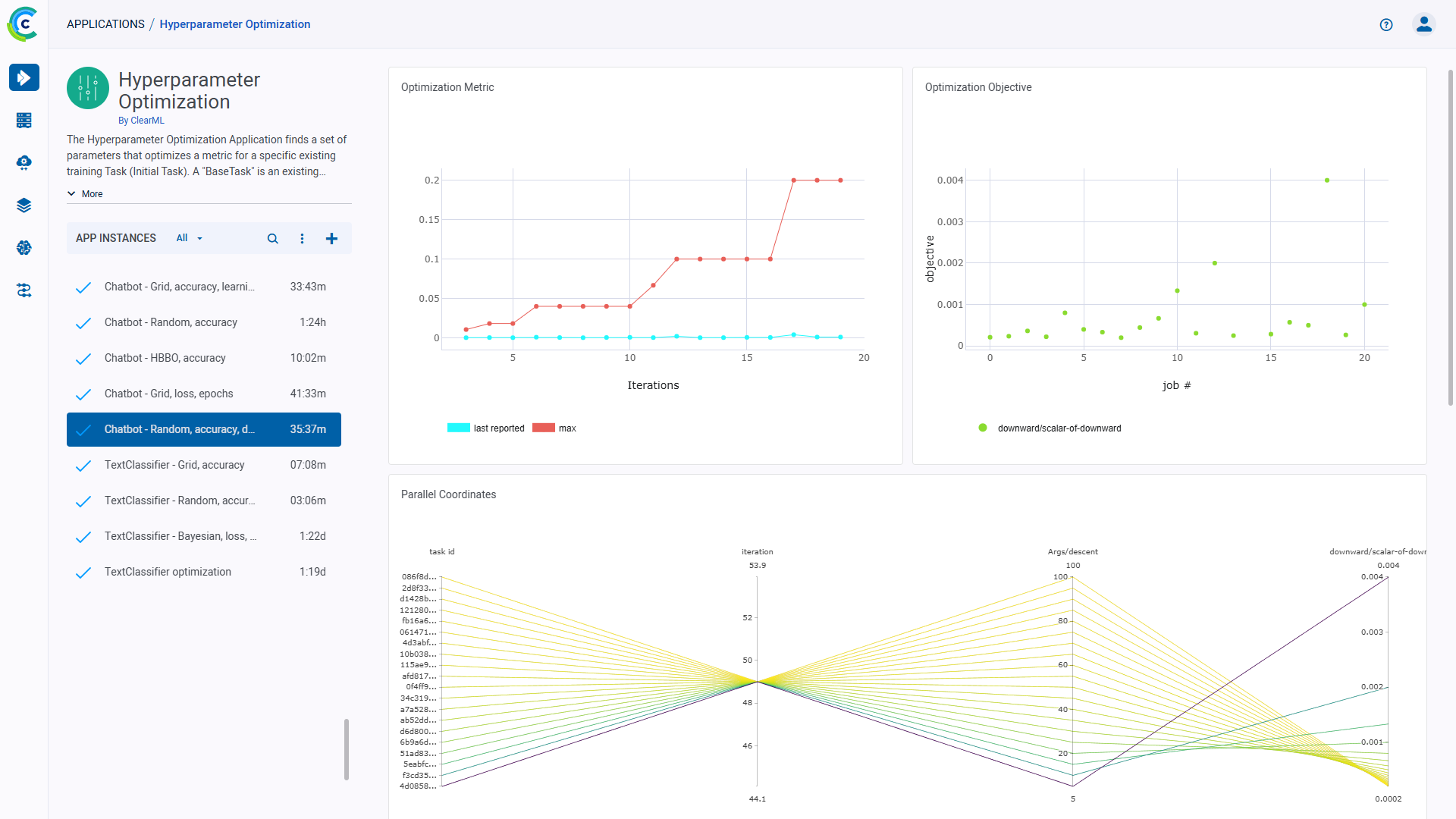Click task id 086f8d… in parallel coordinates
The height and width of the screenshot is (819, 1456).
419,576
